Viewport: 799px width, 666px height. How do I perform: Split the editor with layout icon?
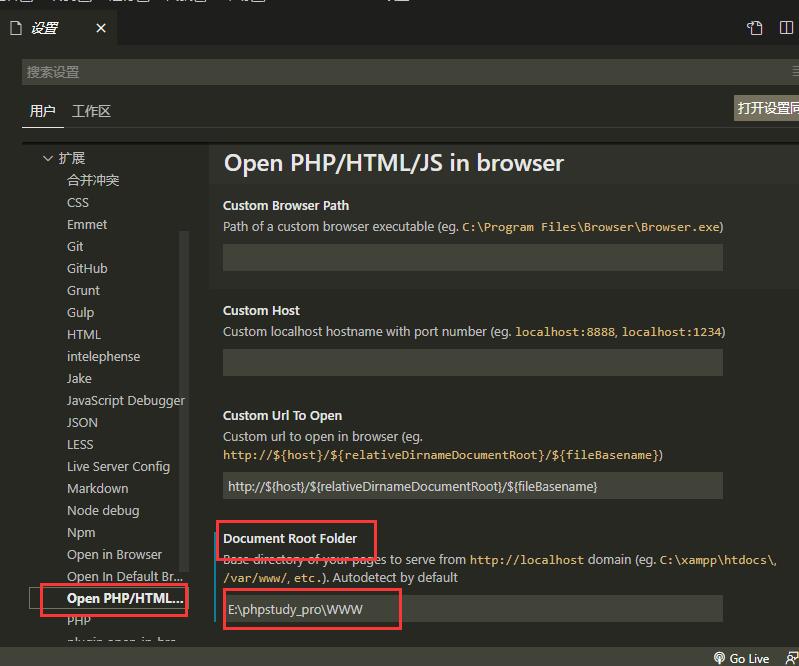[x=786, y=28]
